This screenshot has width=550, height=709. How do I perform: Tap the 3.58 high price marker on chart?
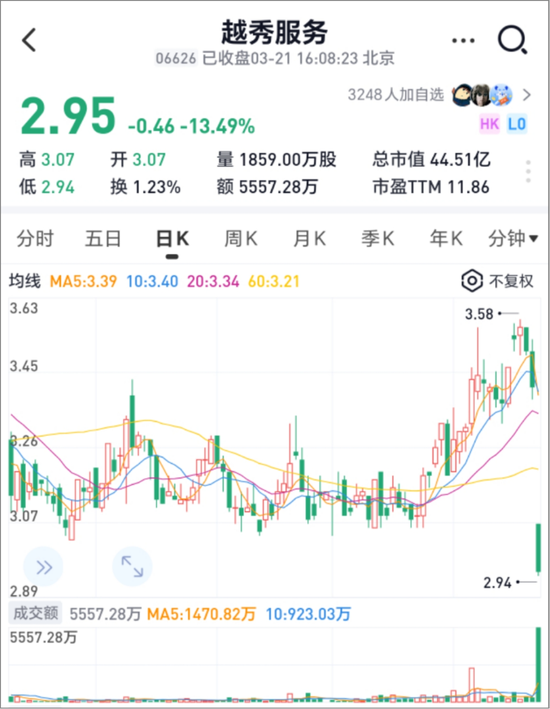(479, 314)
